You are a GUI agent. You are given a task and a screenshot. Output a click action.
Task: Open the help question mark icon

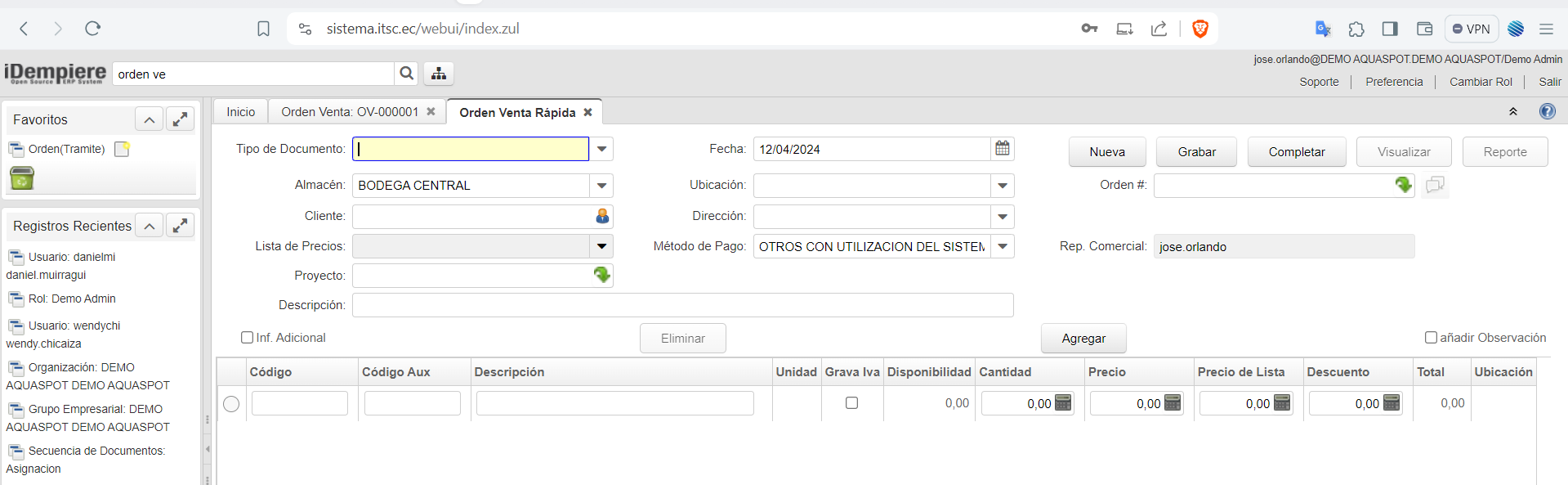pyautogui.click(x=1547, y=112)
